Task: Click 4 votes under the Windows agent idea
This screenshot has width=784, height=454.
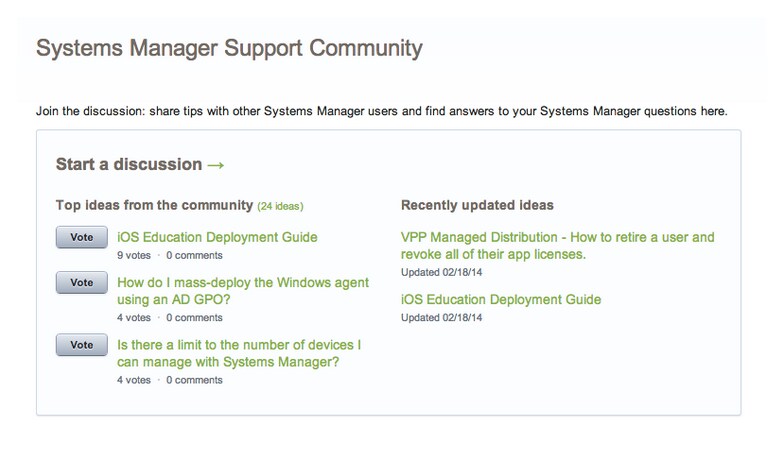Action: (x=134, y=318)
